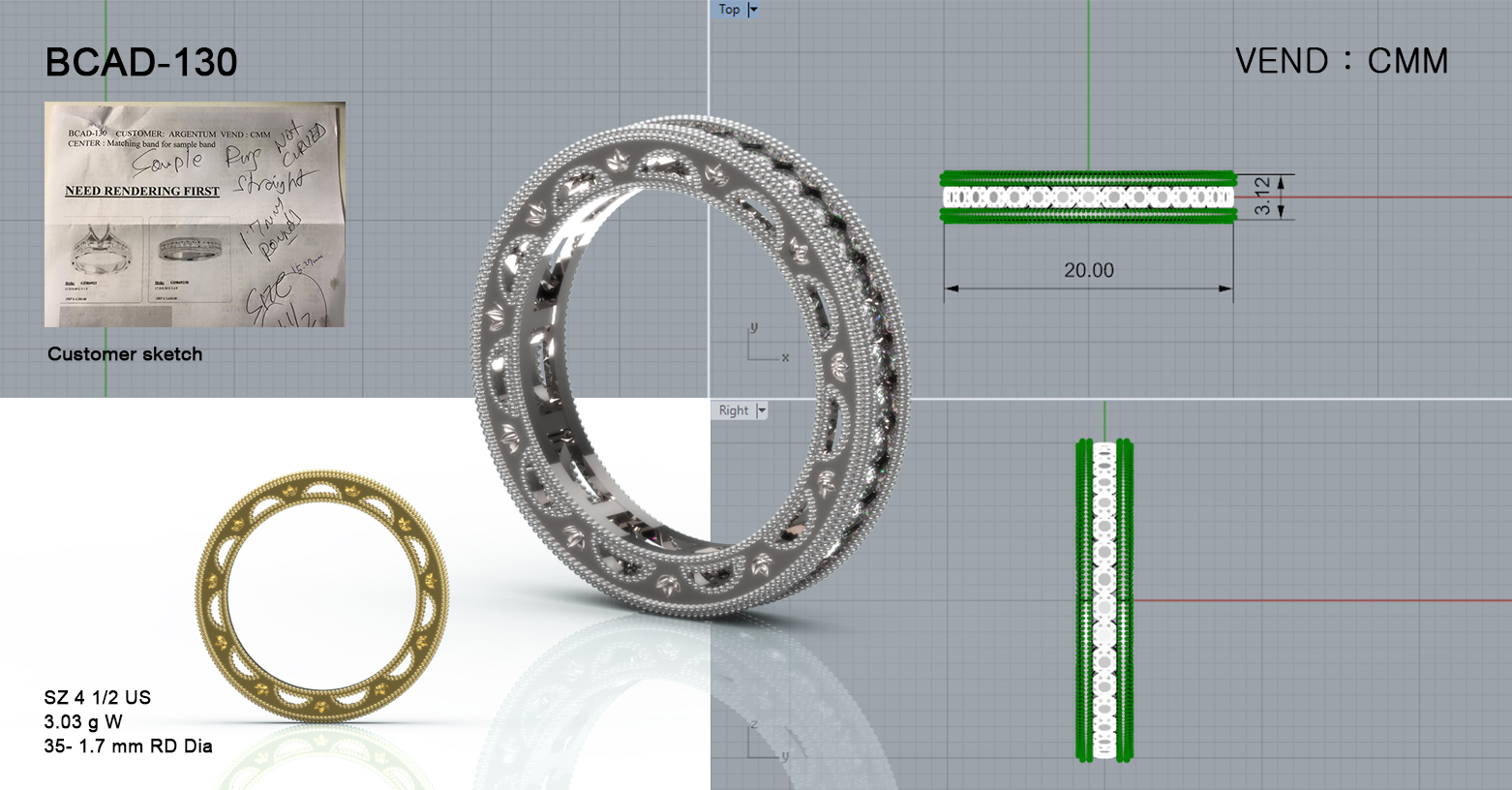Click the 3.12 width dimension label

pos(1263,197)
